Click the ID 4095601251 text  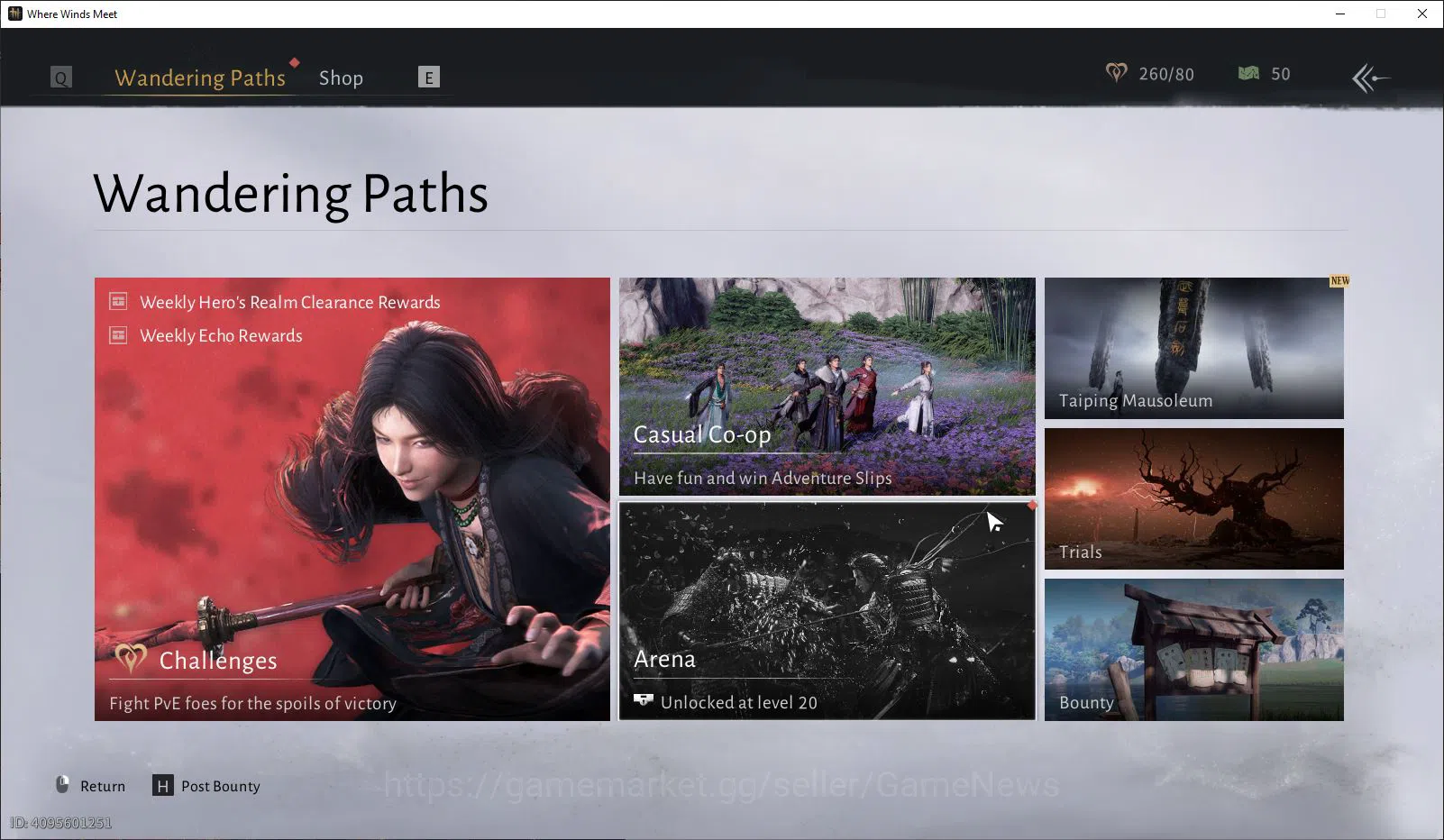click(x=61, y=823)
